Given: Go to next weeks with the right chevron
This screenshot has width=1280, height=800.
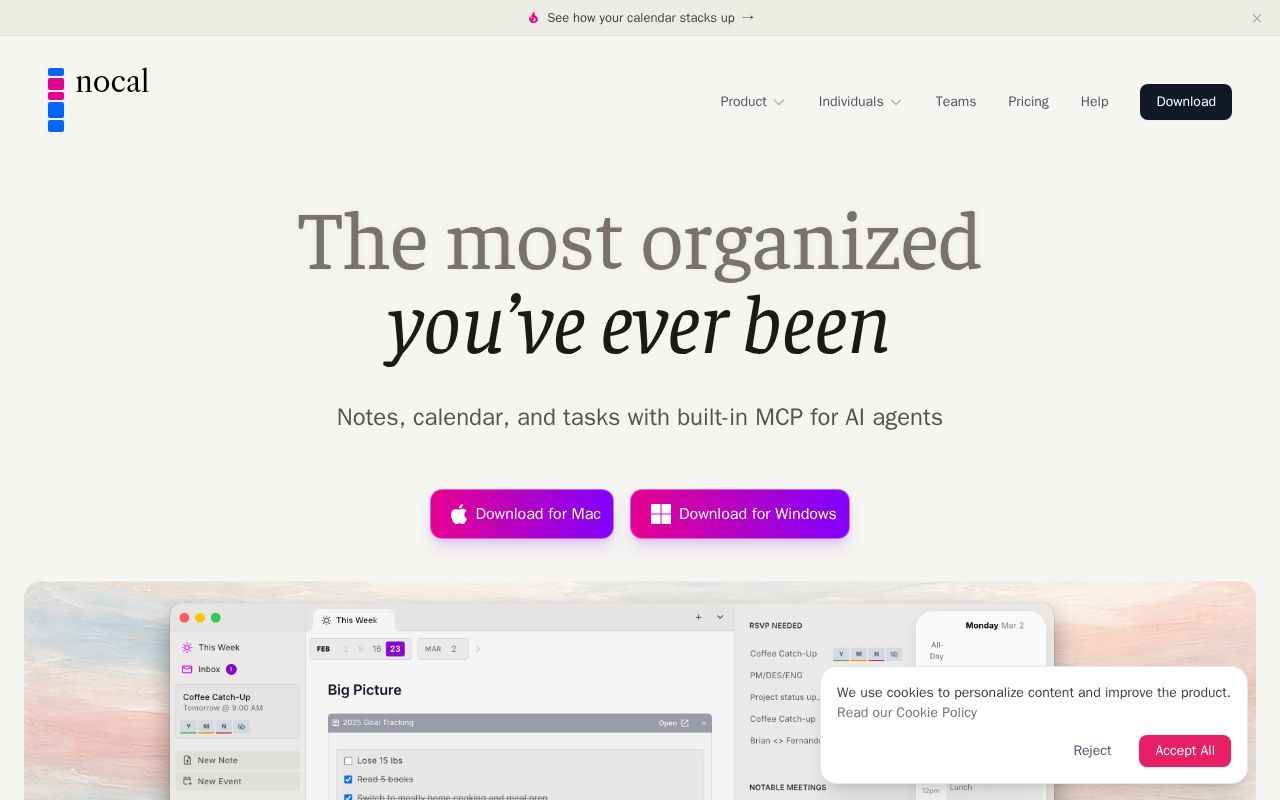Looking at the screenshot, I should click(478, 649).
